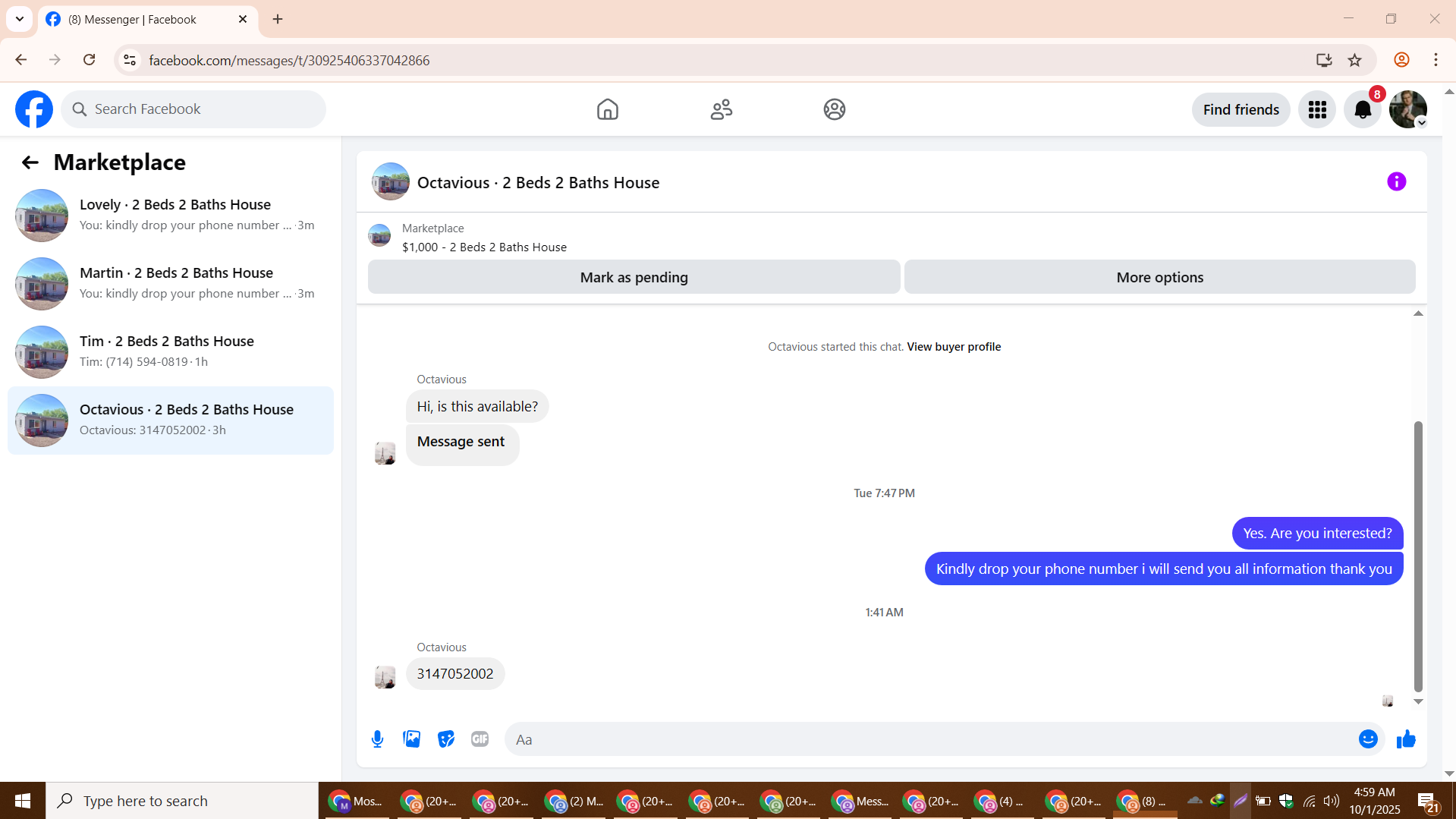Go back to the previous browser page
The image size is (1456, 819).
pyautogui.click(x=20, y=60)
